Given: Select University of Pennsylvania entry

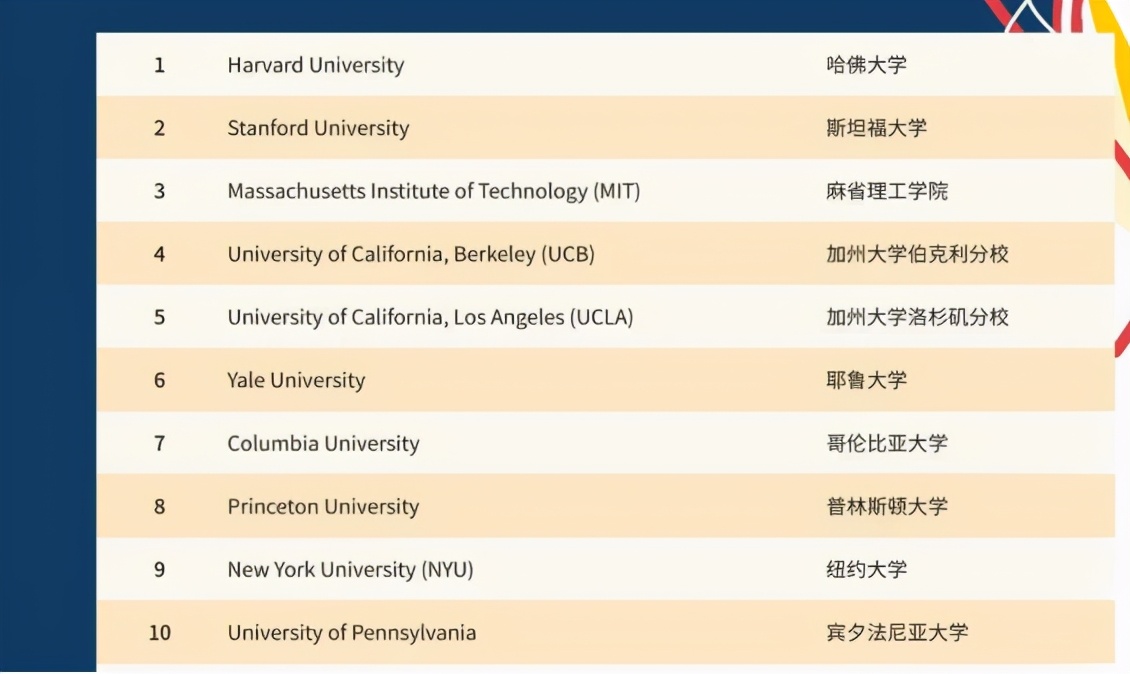Looking at the screenshot, I should coord(351,632).
